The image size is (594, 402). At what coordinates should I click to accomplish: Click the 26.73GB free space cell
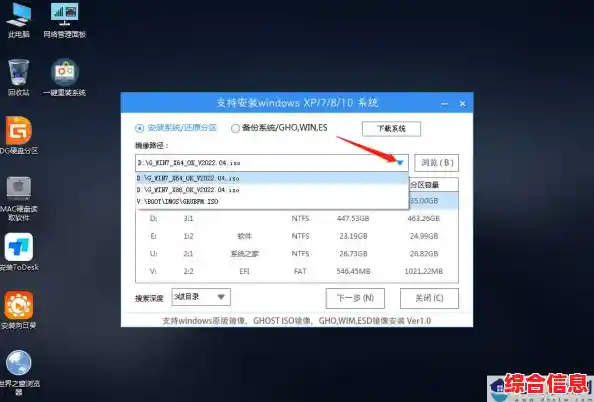pos(353,253)
